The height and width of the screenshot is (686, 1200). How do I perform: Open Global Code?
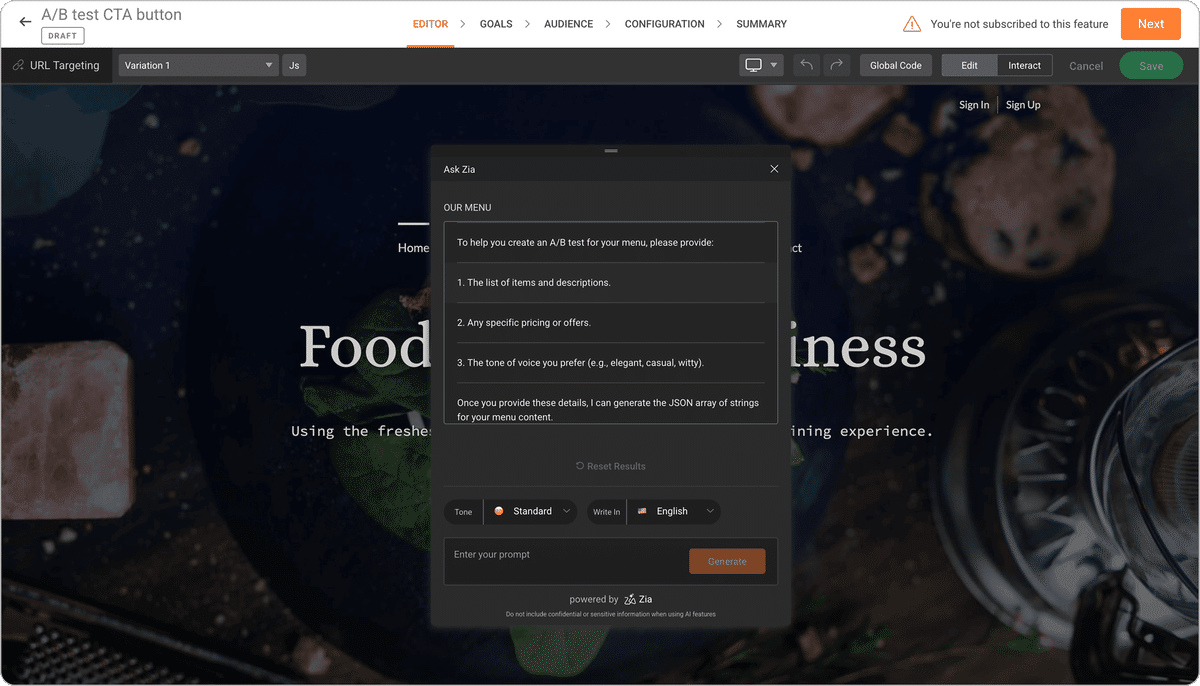tap(896, 65)
